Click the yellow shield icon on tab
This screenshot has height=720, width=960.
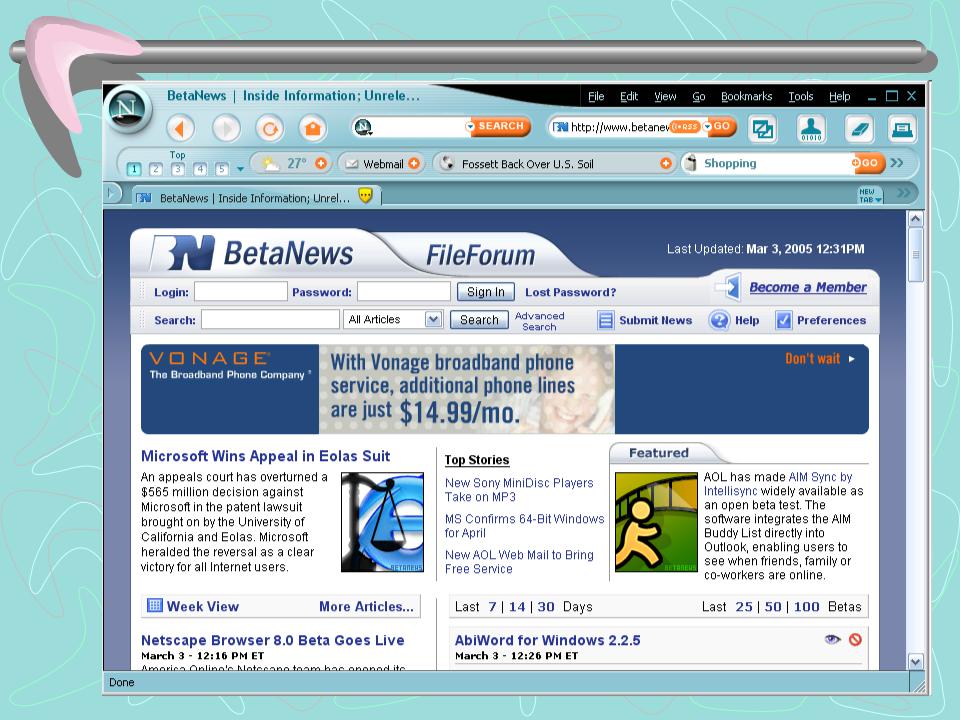pos(365,196)
